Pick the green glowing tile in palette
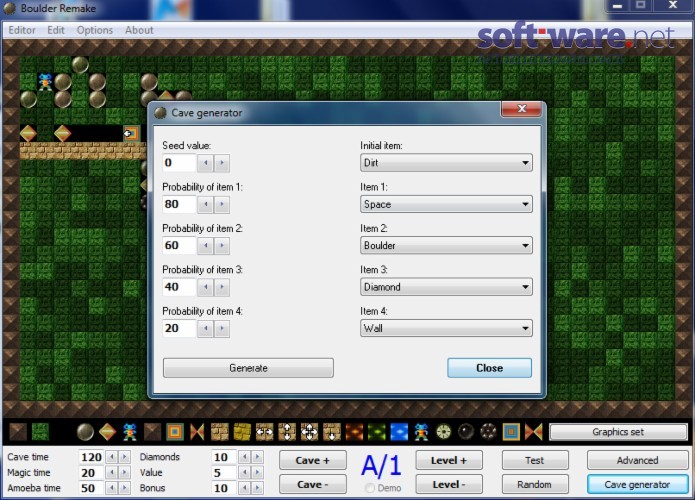This screenshot has height=500, width=695. coord(376,431)
